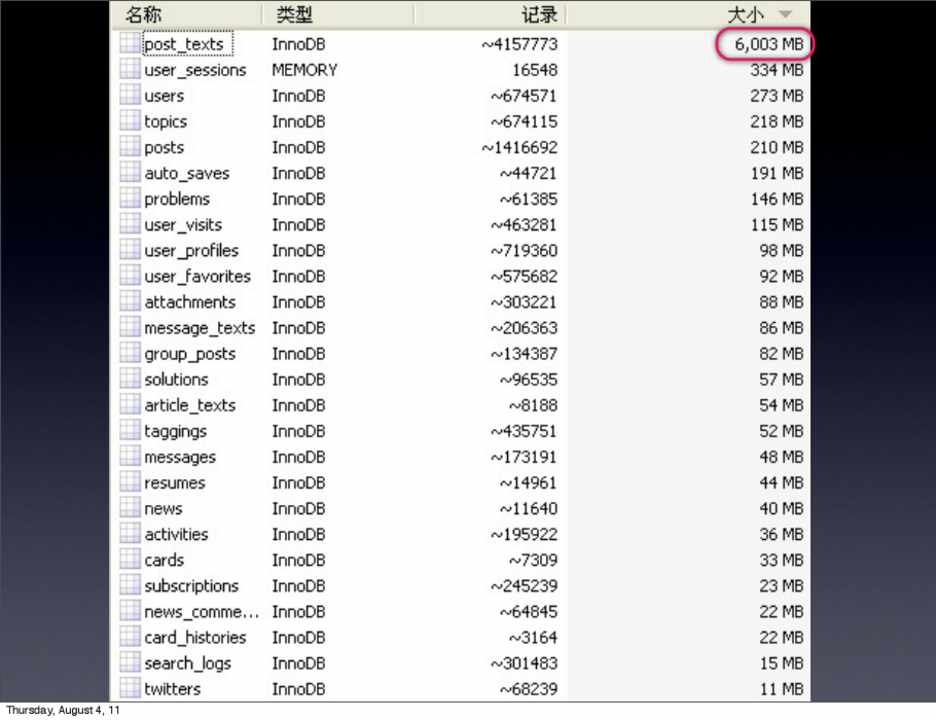Viewport: 936px width, 720px height.
Task: Click the MEMORY type cell for user_sessions
Action: [304, 70]
